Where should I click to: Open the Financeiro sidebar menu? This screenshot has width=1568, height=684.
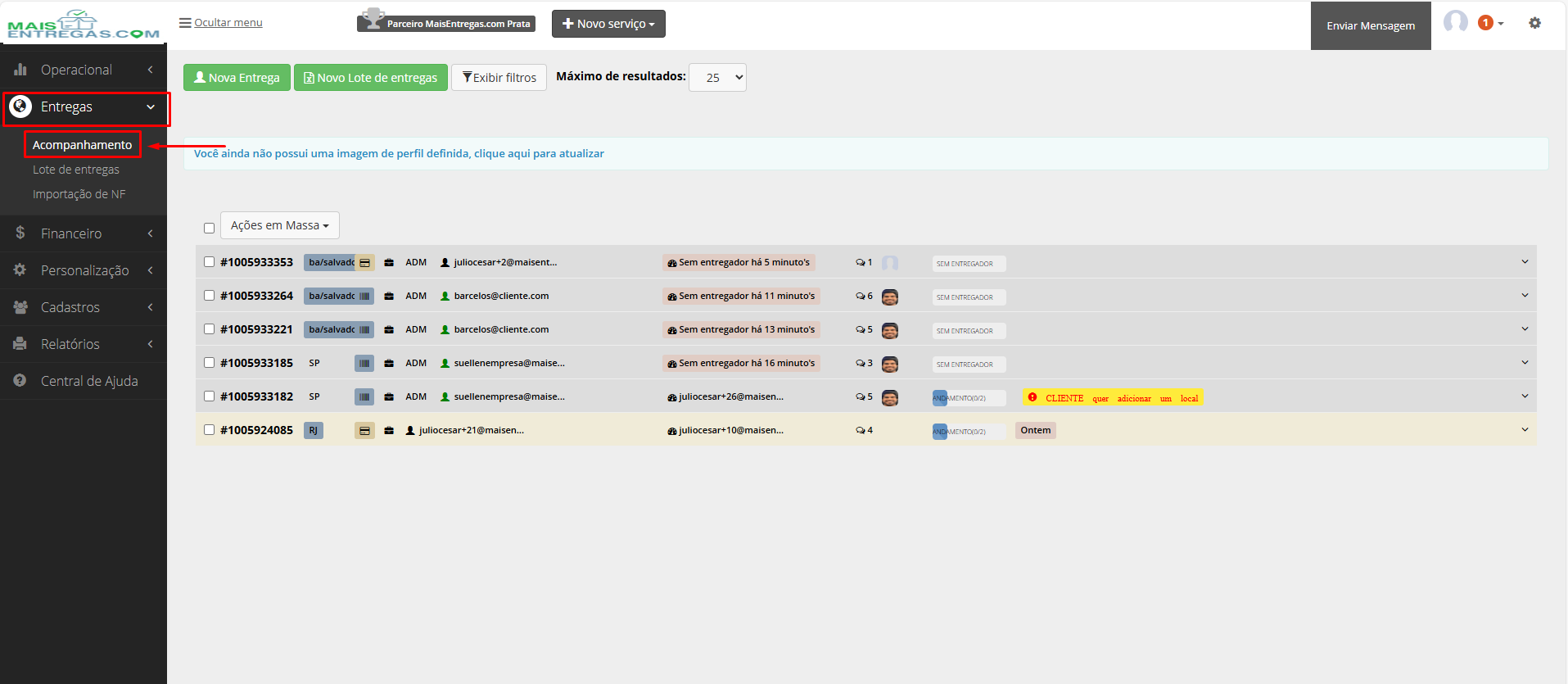click(x=84, y=233)
